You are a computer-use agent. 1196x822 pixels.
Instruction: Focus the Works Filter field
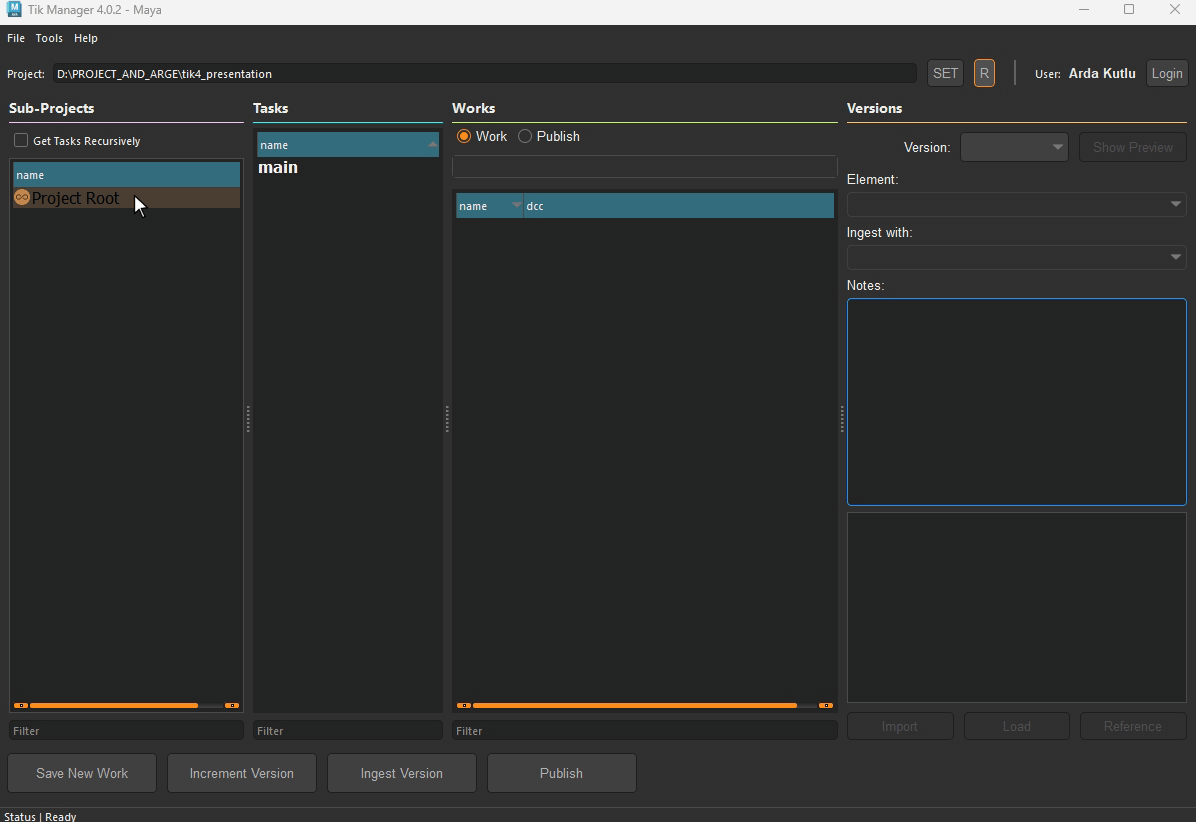pyautogui.click(x=645, y=730)
